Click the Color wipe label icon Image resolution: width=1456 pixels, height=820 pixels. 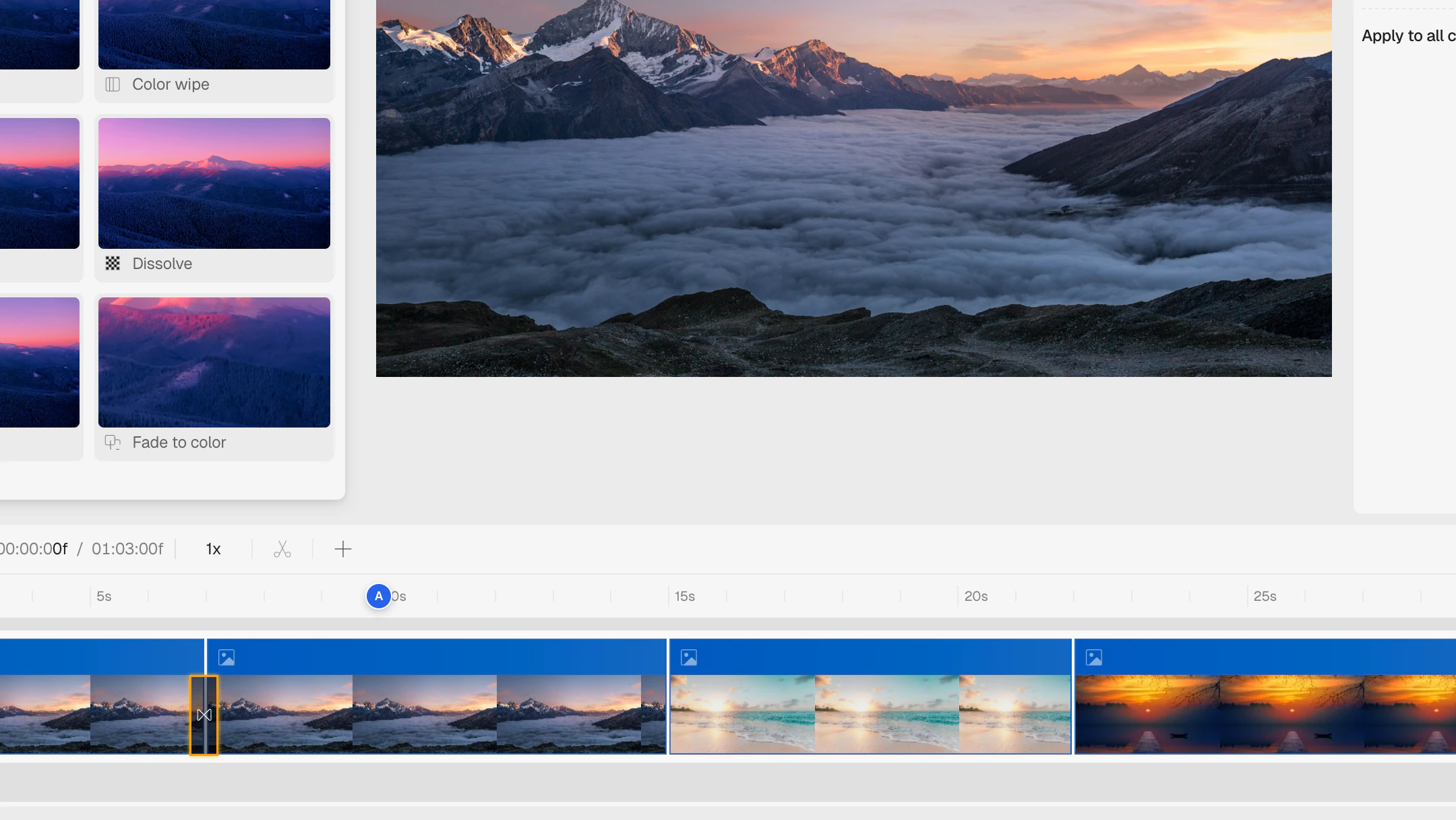[113, 84]
